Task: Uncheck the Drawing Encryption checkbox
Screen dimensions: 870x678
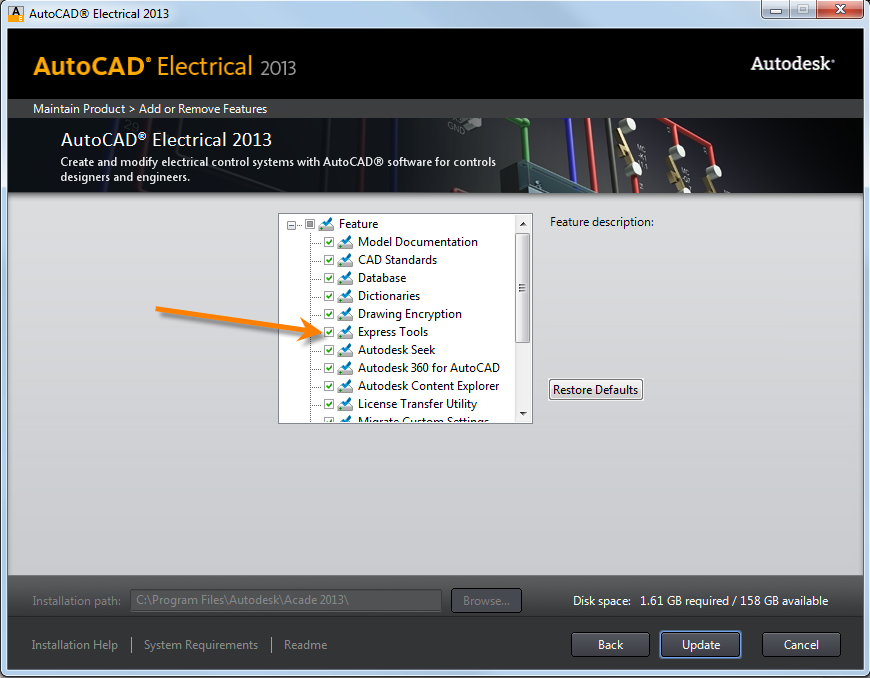Action: (329, 314)
